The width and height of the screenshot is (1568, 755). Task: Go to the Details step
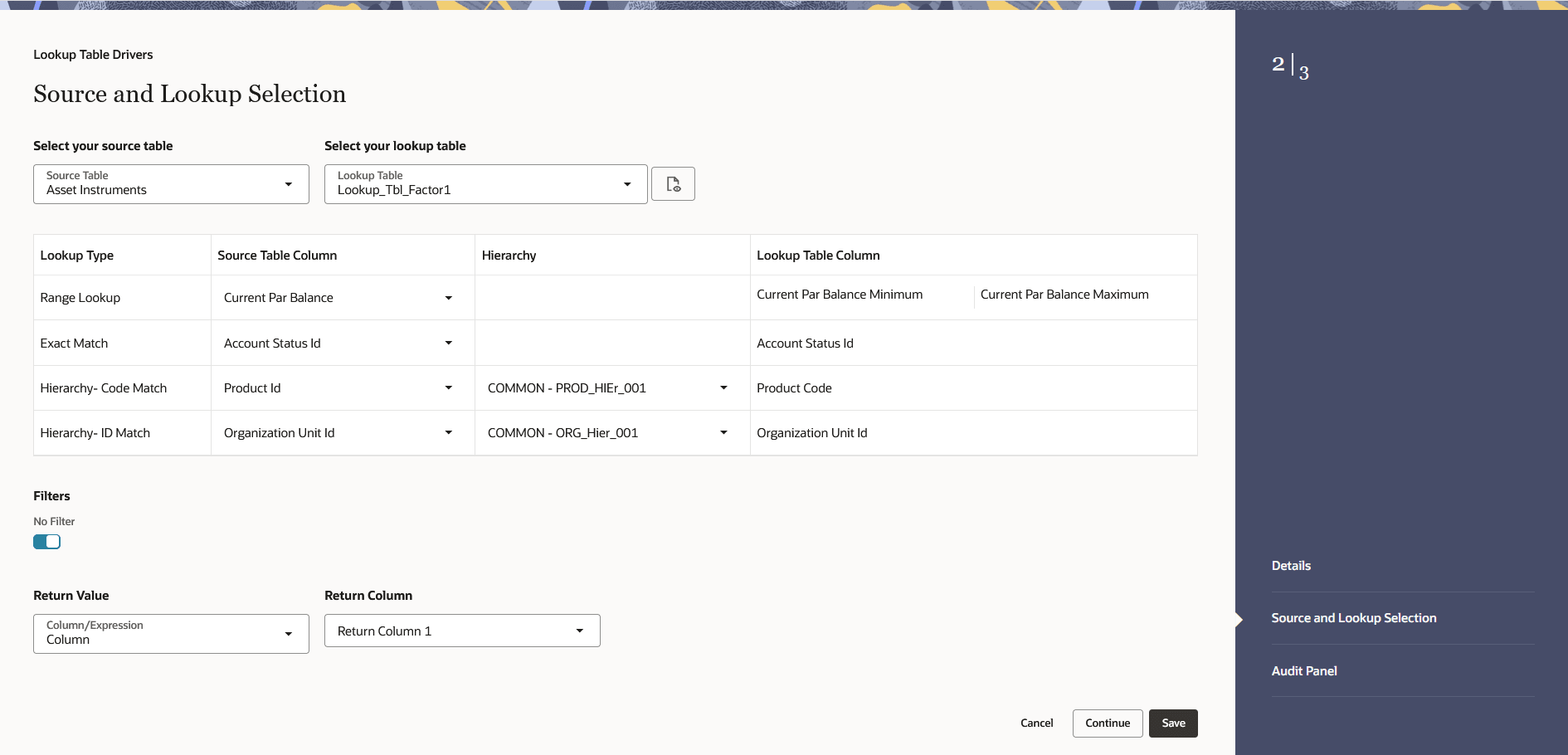click(1291, 566)
